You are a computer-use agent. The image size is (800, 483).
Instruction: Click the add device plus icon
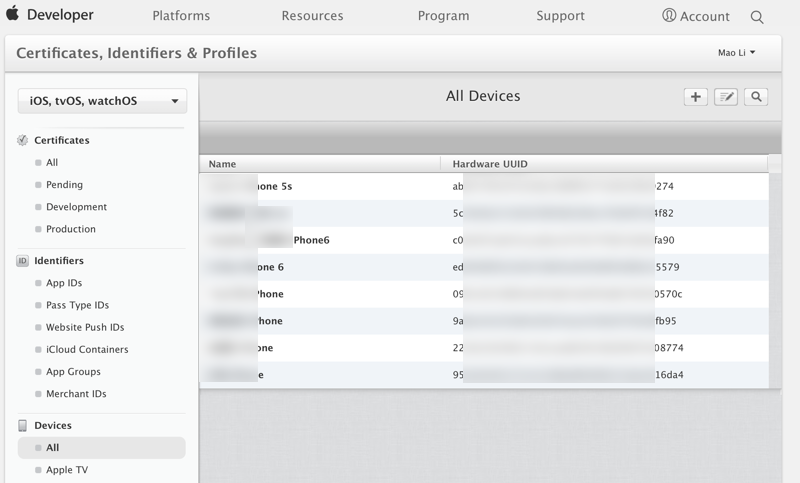pyautogui.click(x=695, y=97)
